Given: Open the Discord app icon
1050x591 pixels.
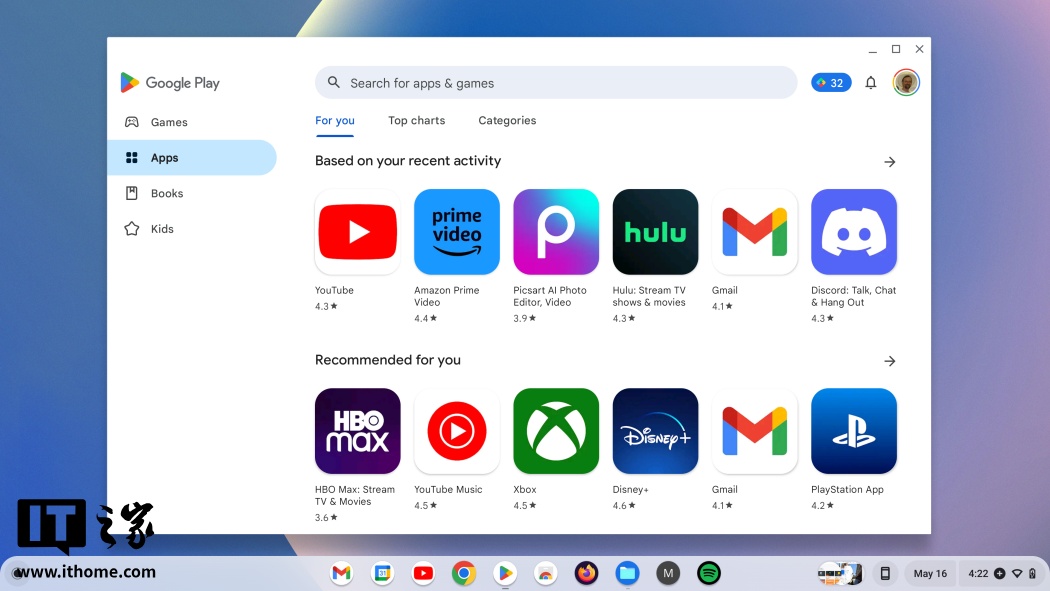Looking at the screenshot, I should (854, 232).
